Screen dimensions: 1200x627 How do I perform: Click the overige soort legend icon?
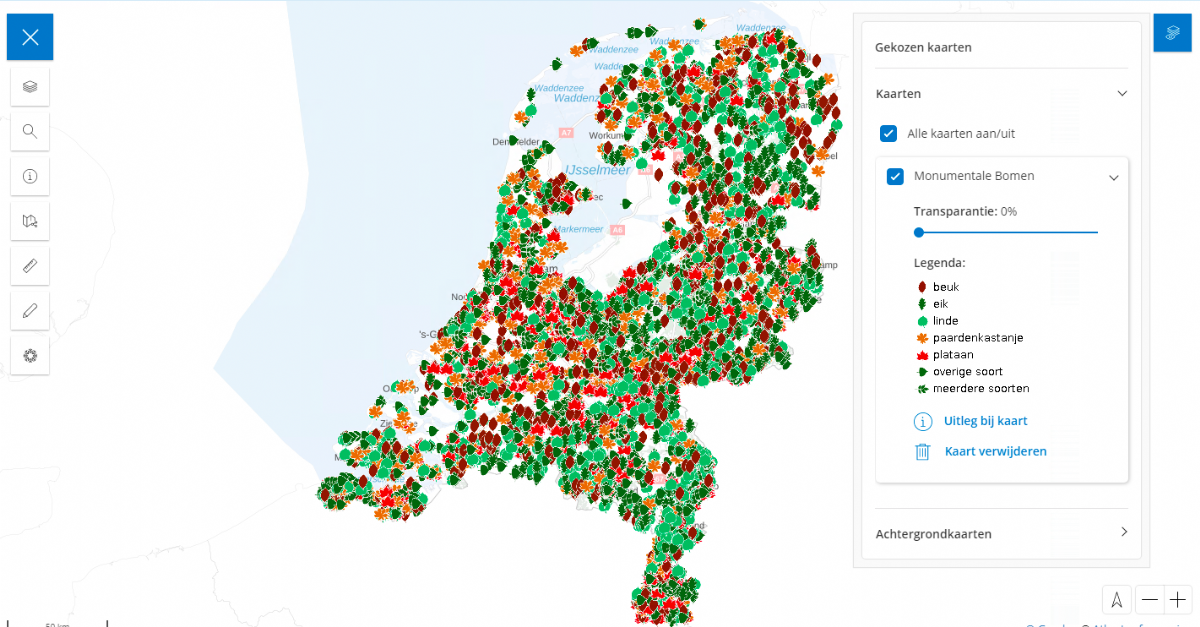pos(921,372)
